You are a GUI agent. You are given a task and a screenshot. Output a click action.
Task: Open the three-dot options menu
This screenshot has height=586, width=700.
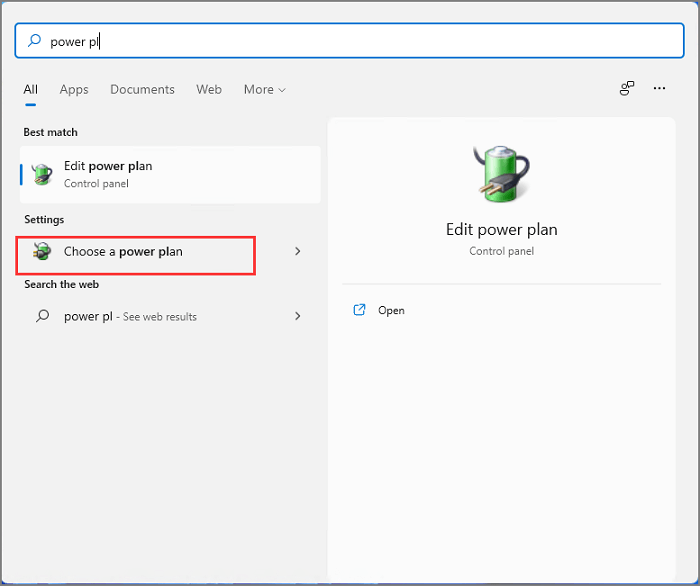(659, 89)
